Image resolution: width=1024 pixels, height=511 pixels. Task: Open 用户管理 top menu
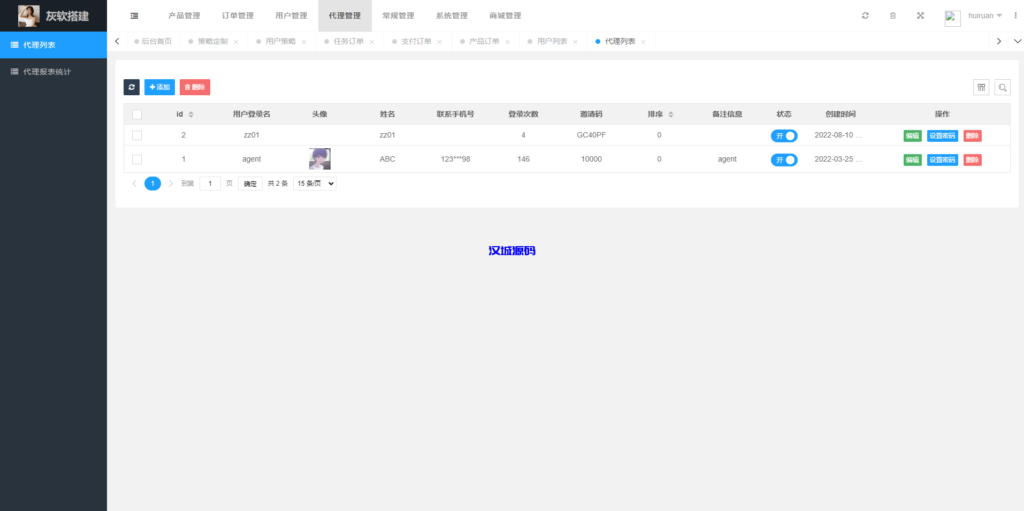(x=291, y=16)
